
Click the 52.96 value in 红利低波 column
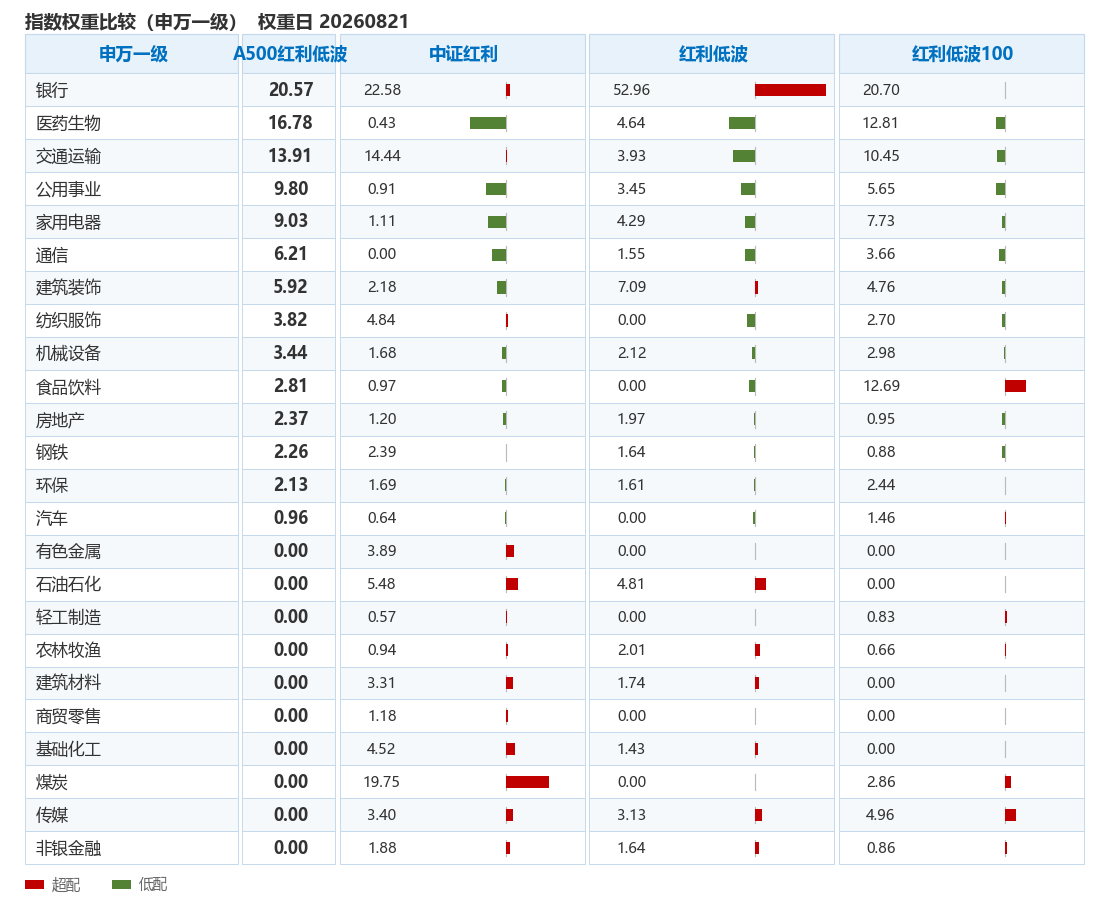coord(631,89)
